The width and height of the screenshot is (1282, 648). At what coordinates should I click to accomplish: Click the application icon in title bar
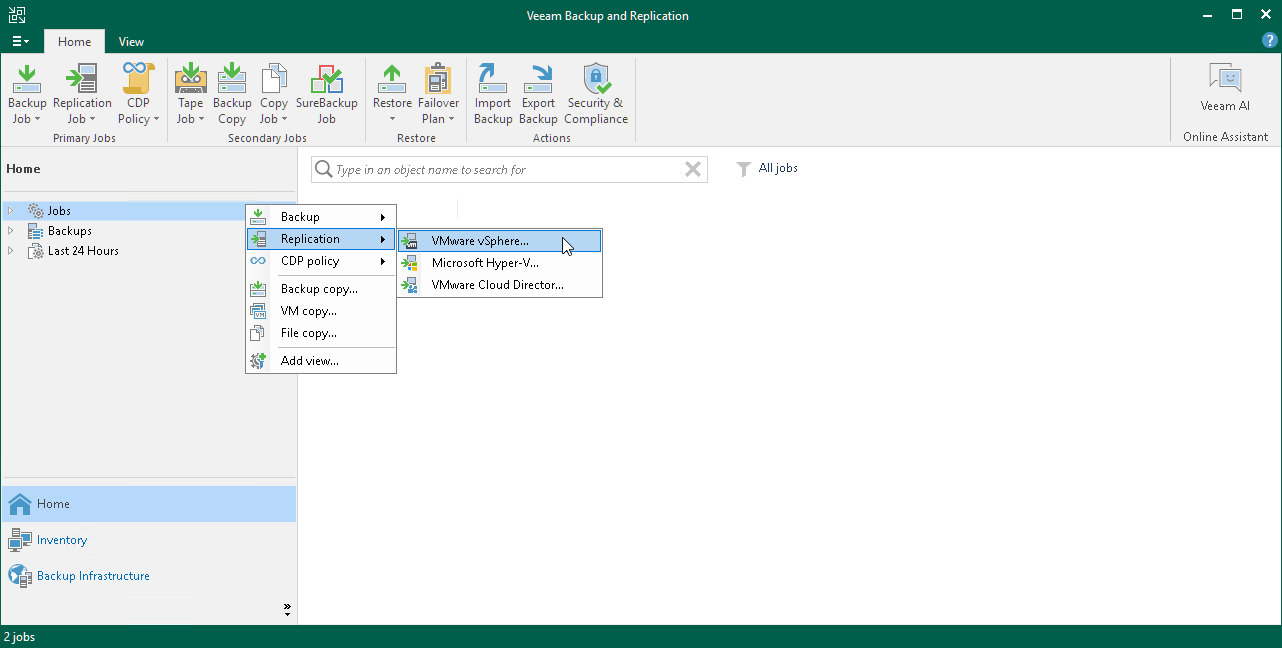point(17,15)
